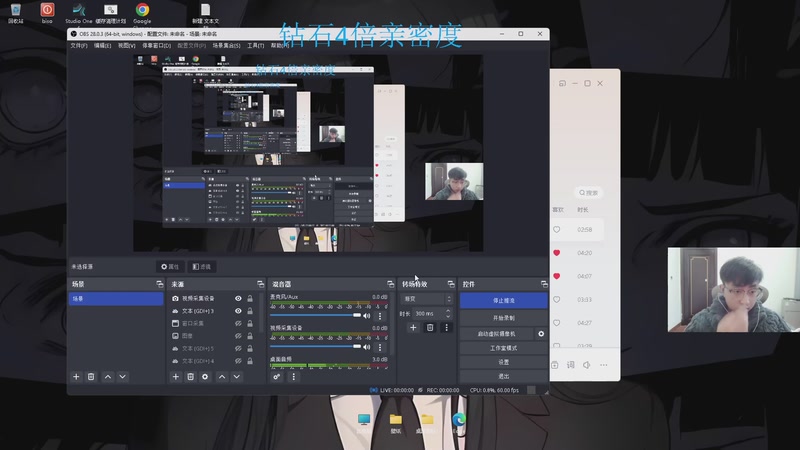Pop out the 来源 dock panel
This screenshot has width=800, height=450.
[261, 284]
